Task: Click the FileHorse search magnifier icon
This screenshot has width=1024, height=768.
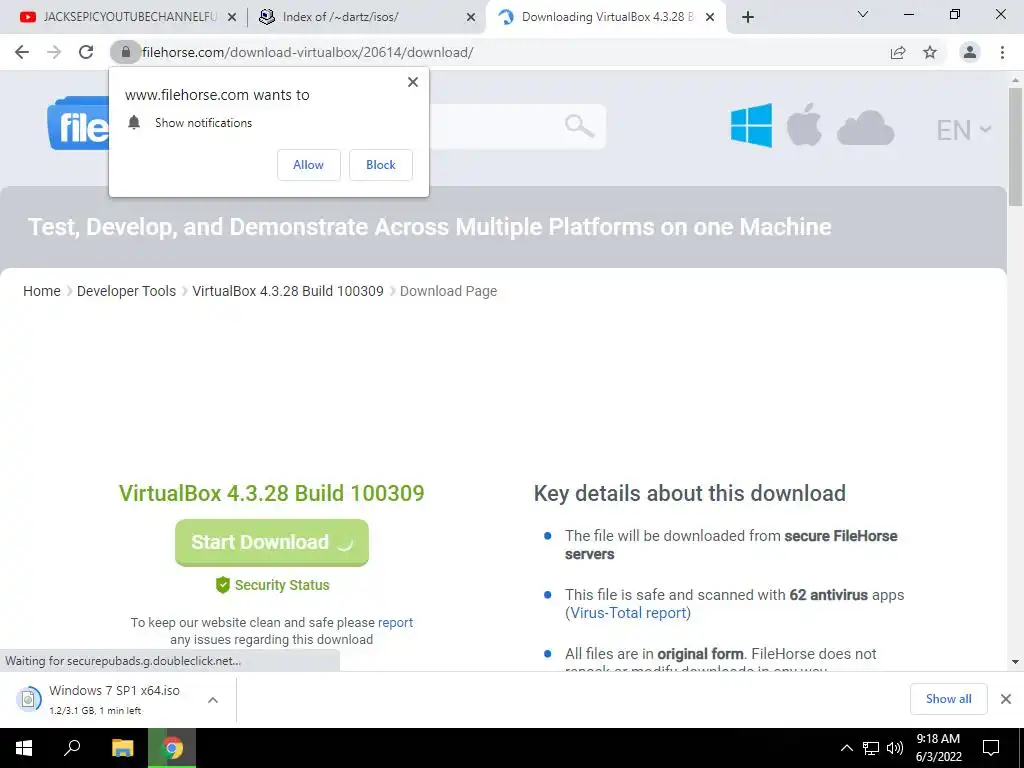Action: [x=579, y=125]
